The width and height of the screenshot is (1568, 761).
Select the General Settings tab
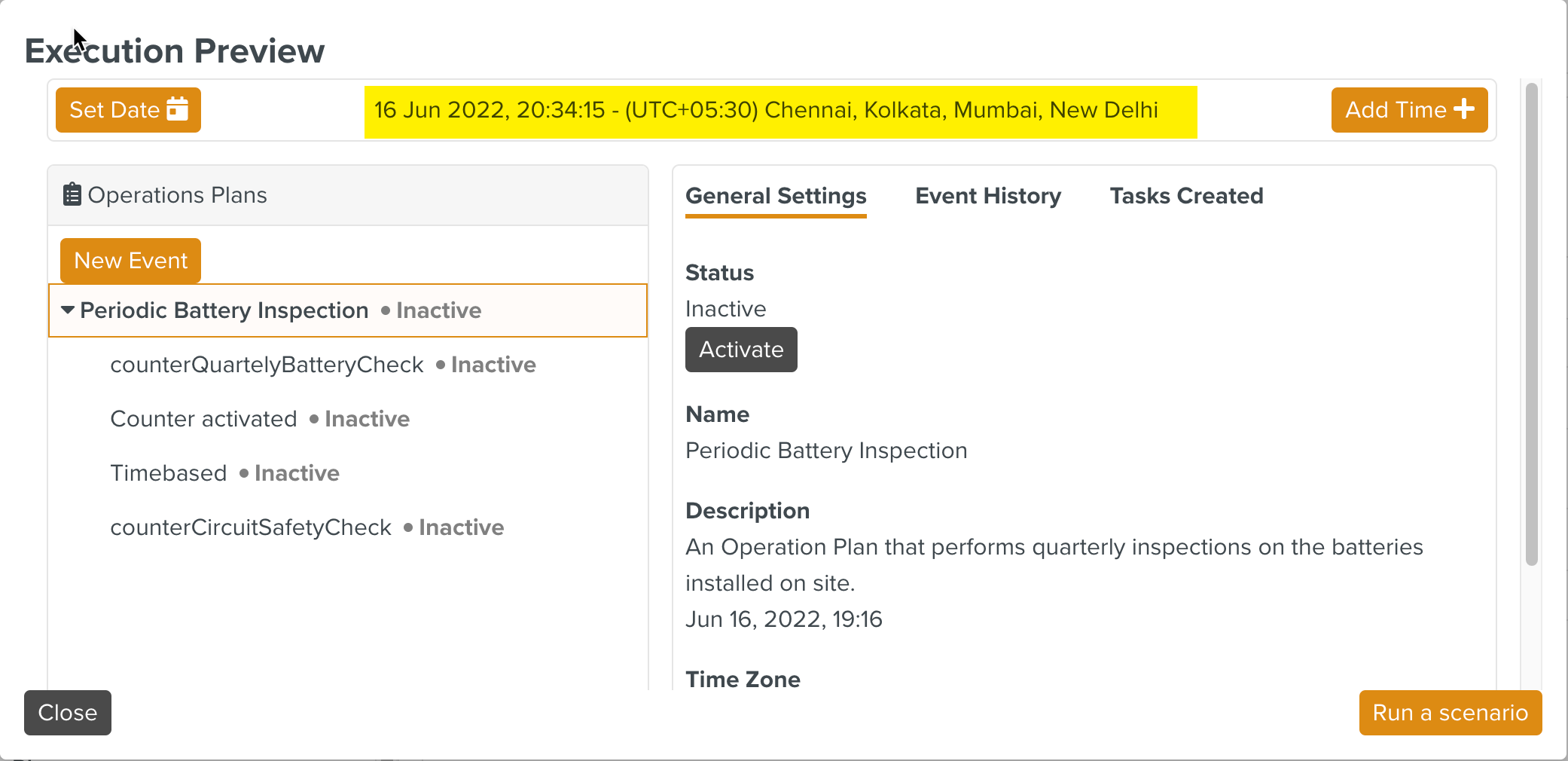tap(776, 196)
